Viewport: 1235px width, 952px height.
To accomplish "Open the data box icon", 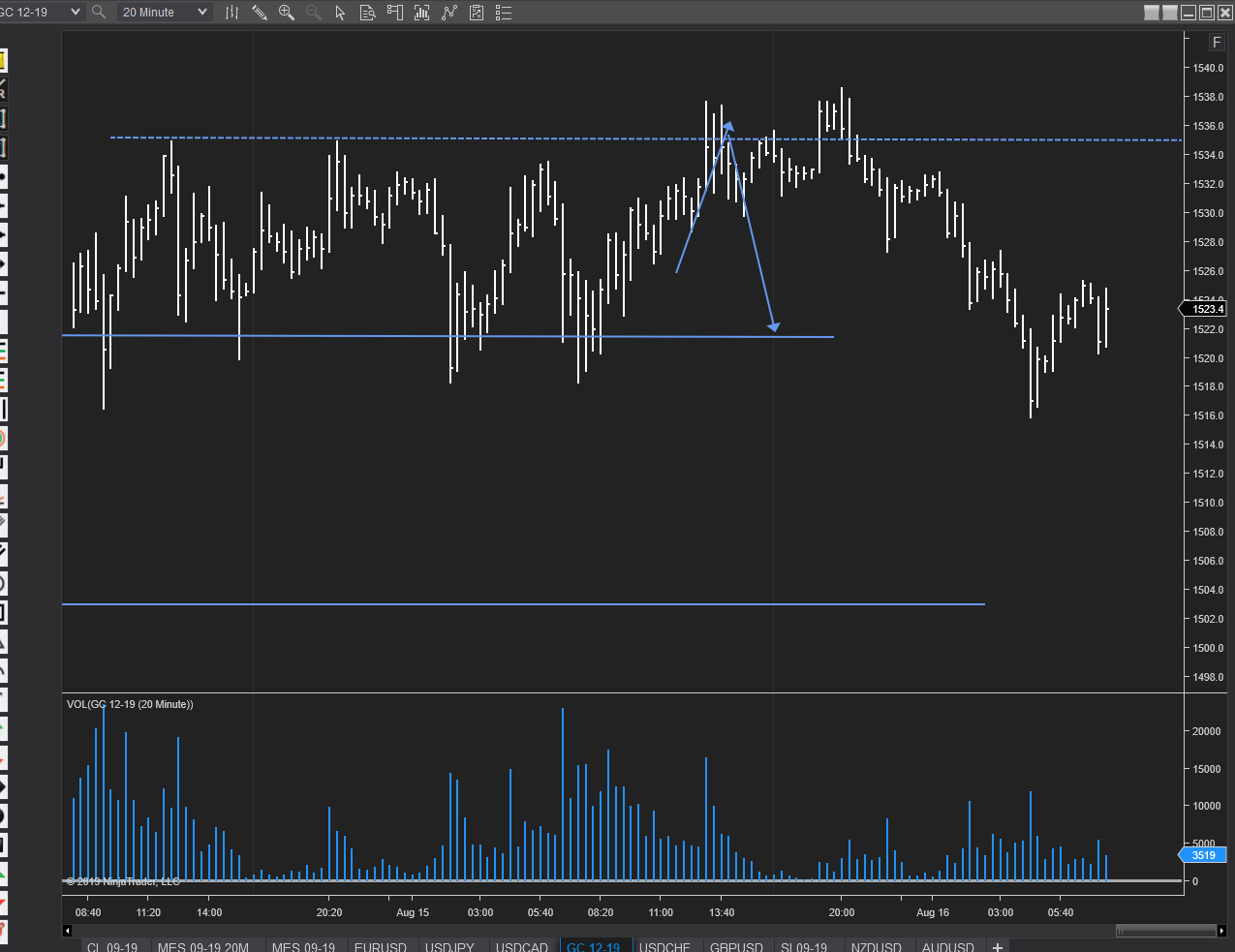I will (367, 13).
